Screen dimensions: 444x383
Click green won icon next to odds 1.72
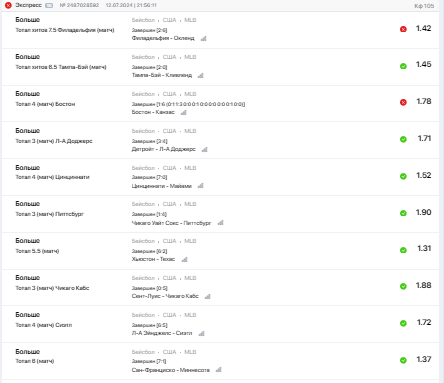(403, 323)
